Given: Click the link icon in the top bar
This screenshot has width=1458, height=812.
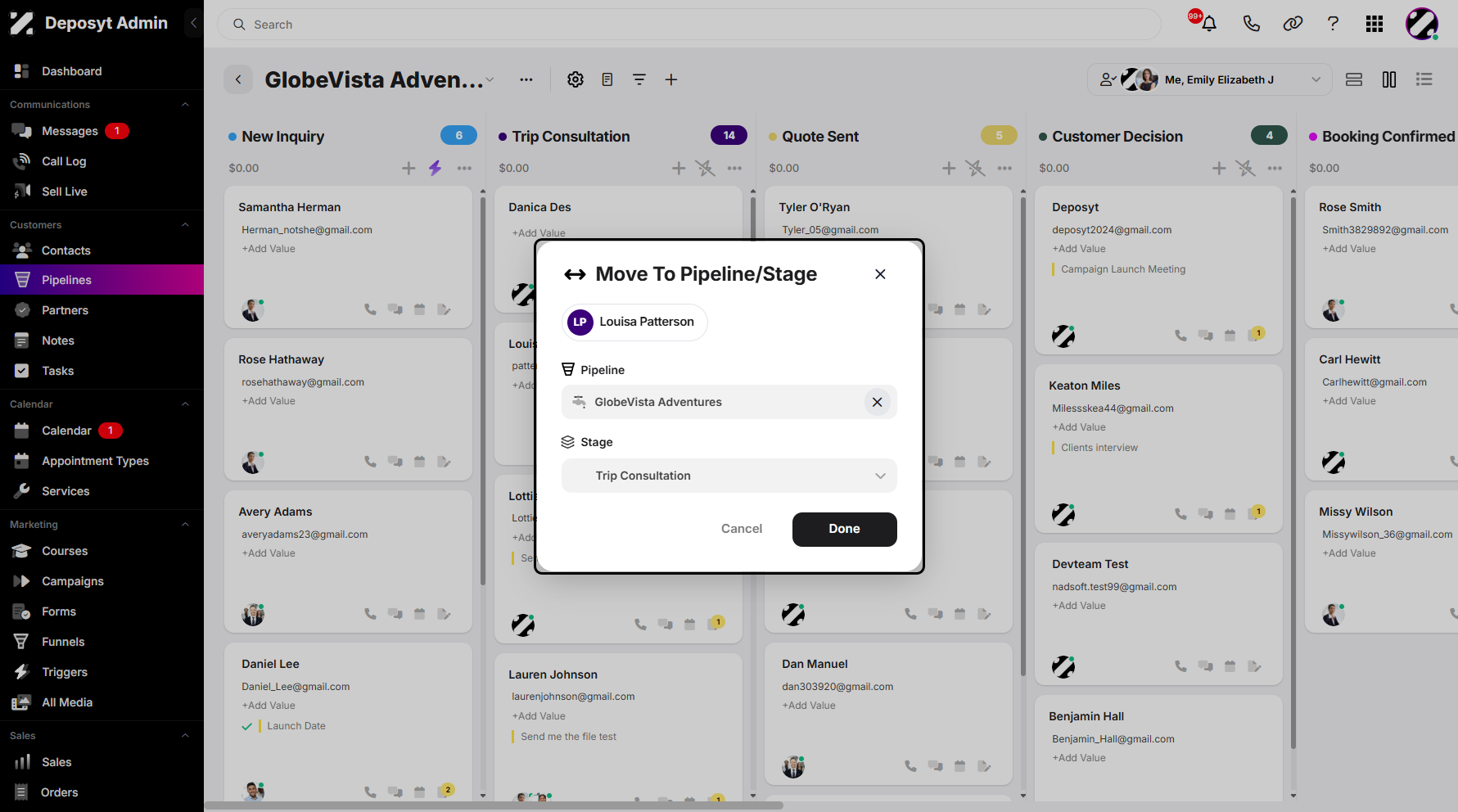Looking at the screenshot, I should point(1293,24).
